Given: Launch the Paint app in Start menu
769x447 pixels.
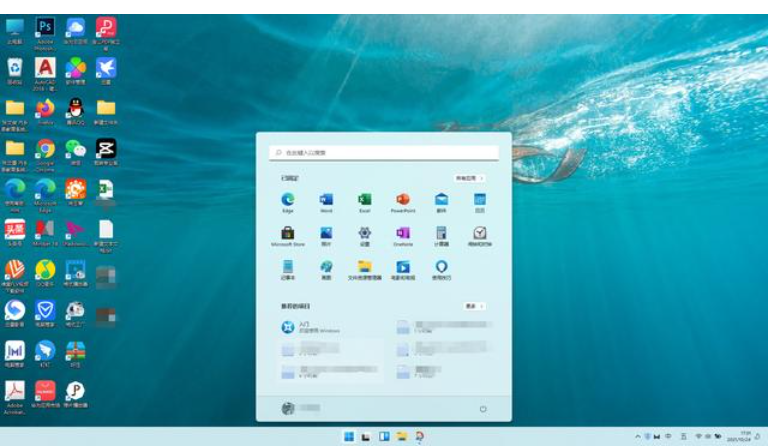Looking at the screenshot, I should (326, 269).
